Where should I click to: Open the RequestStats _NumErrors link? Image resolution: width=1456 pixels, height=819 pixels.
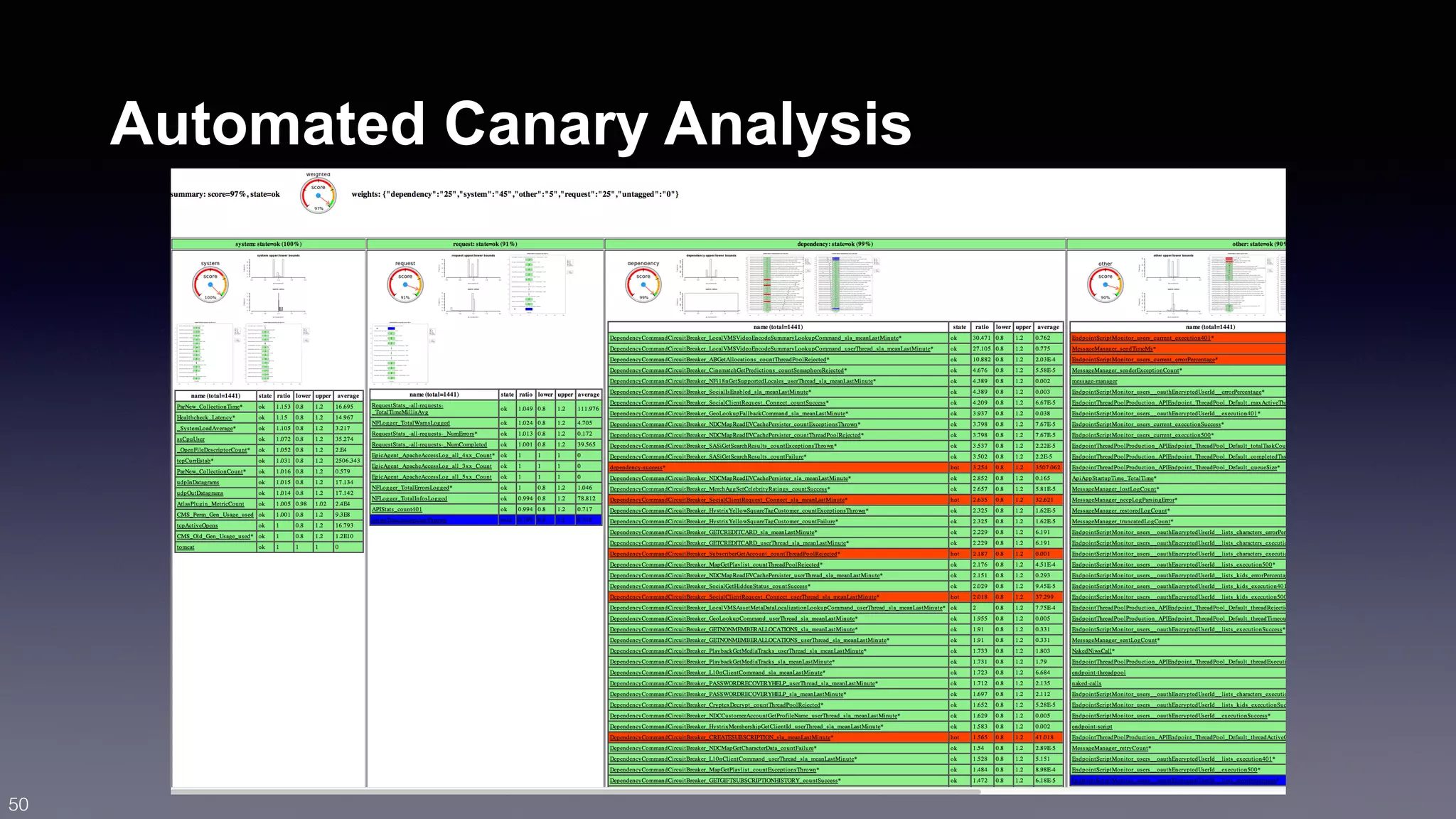coord(424,434)
